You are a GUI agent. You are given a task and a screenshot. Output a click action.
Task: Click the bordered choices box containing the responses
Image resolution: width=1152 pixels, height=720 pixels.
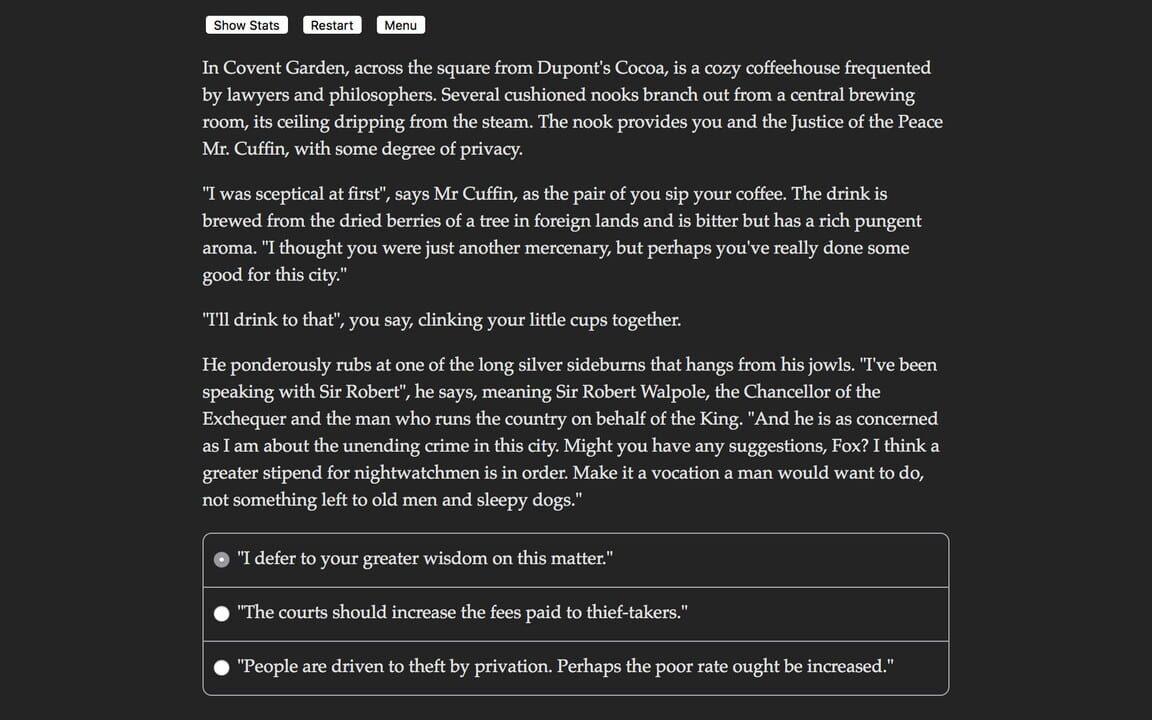click(x=575, y=612)
